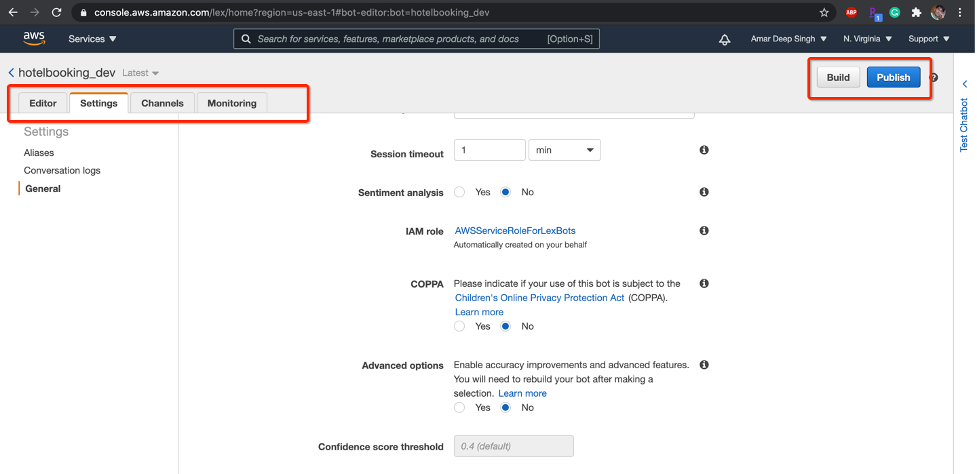Click the browser reload icon
Image resolution: width=977 pixels, height=474 pixels.
56,13
